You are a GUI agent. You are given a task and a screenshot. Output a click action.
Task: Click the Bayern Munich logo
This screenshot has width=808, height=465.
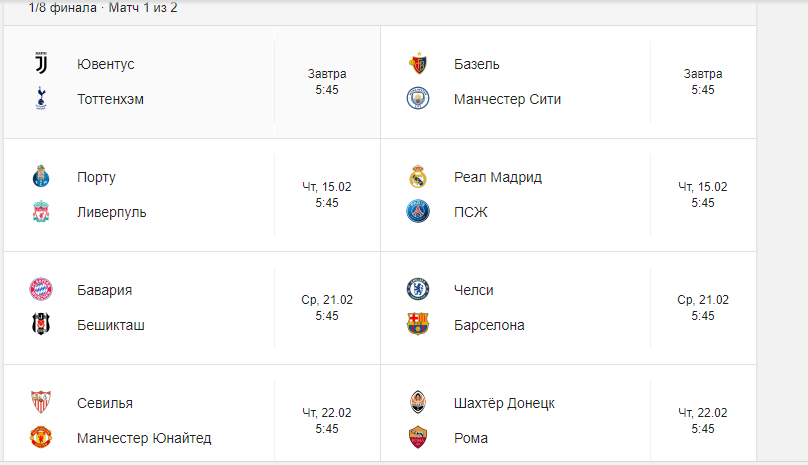click(x=41, y=290)
